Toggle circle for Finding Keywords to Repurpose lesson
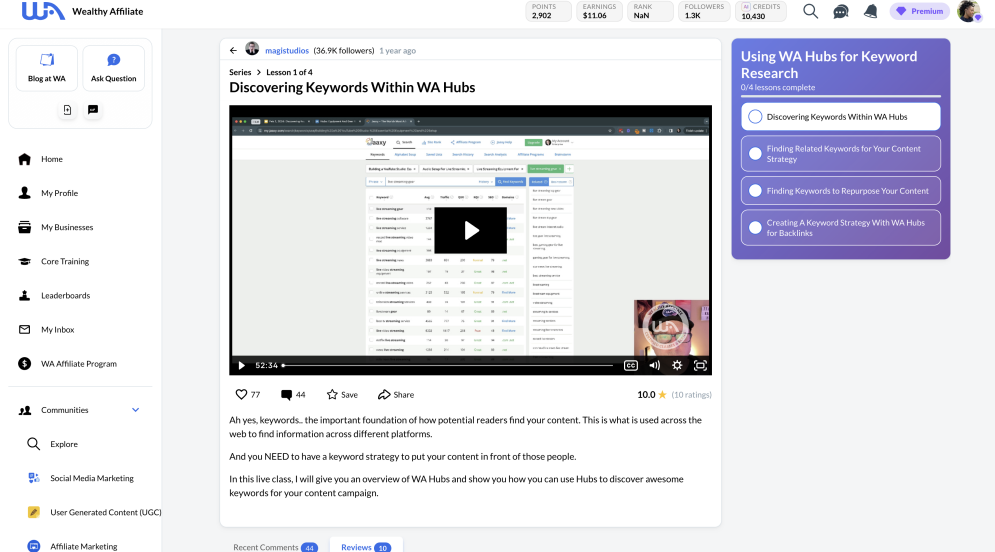The height and width of the screenshot is (552, 995). (755, 191)
